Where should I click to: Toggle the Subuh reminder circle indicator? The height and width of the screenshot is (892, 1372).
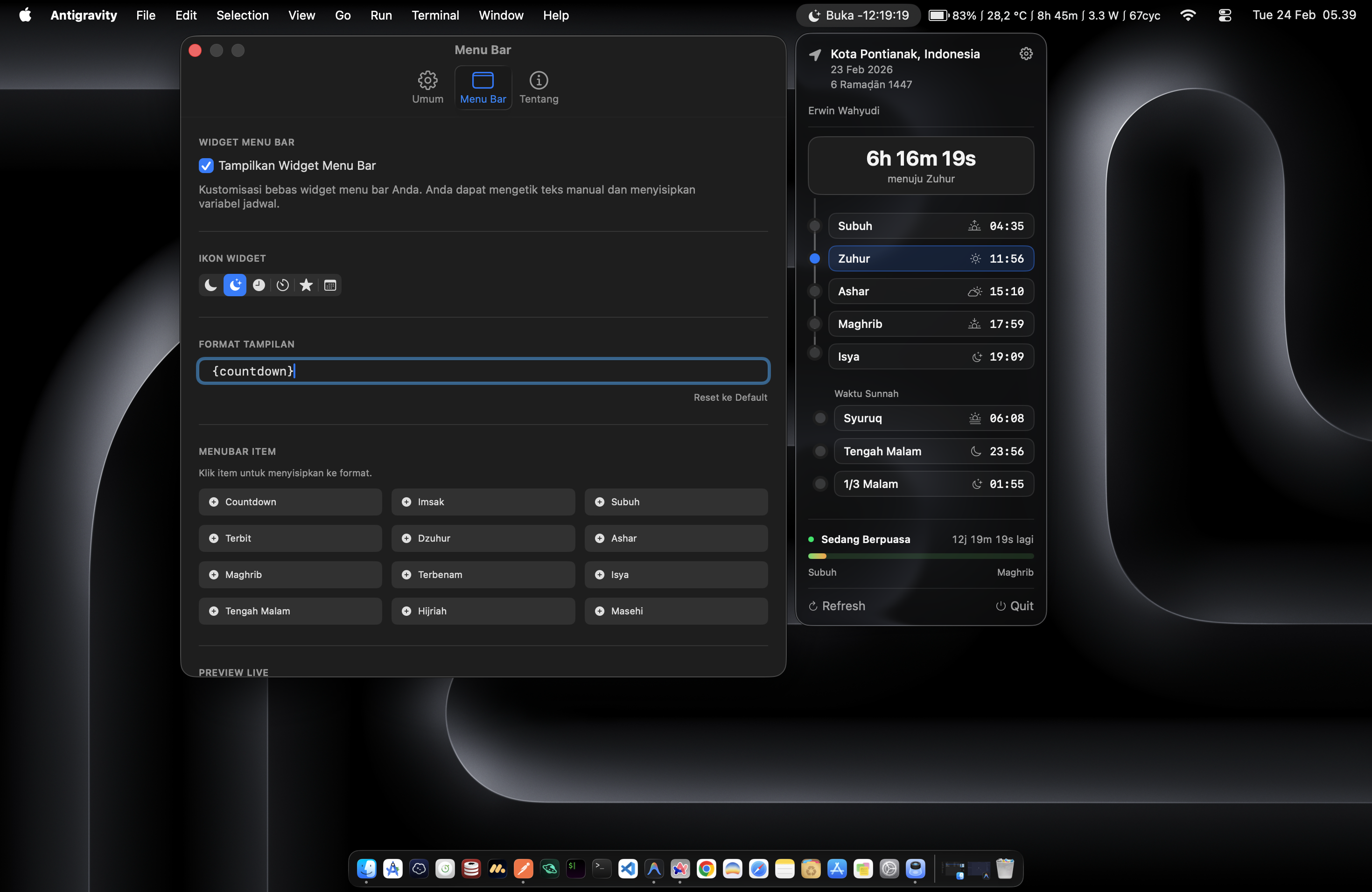pos(814,226)
